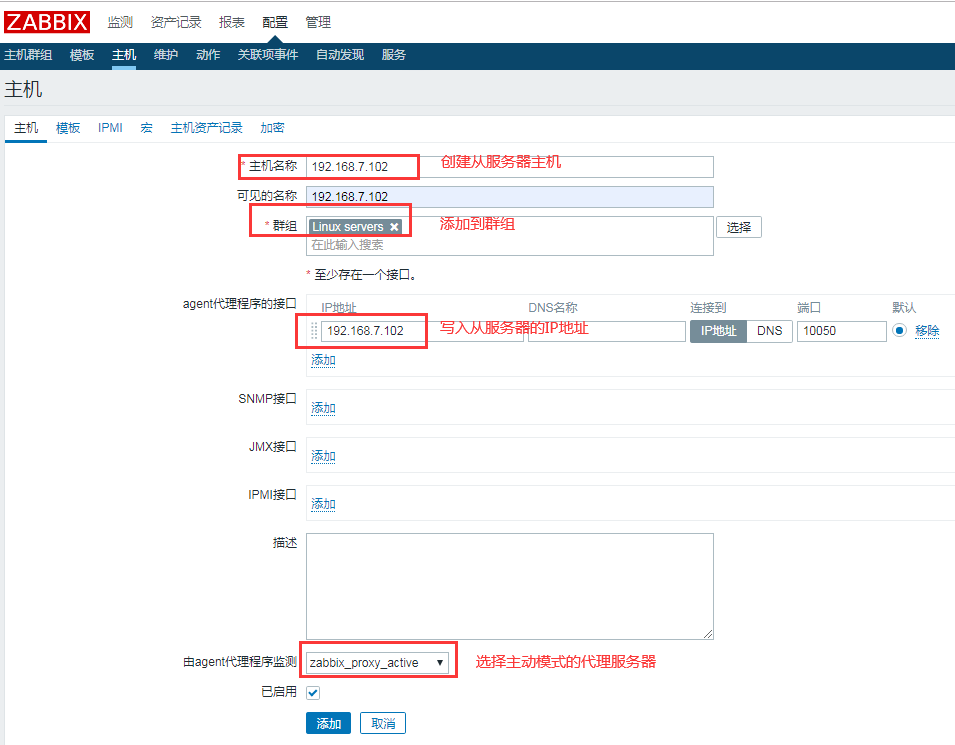Screen dimensions: 955x745
Task: Open the 监测 top menu
Action: [x=120, y=23]
